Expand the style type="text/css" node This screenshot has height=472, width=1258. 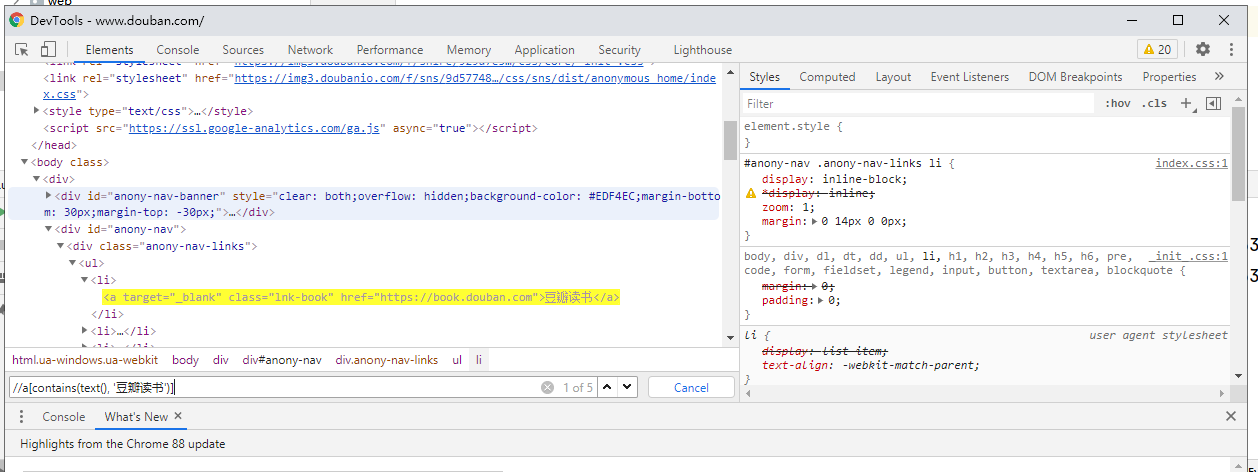coord(37,111)
